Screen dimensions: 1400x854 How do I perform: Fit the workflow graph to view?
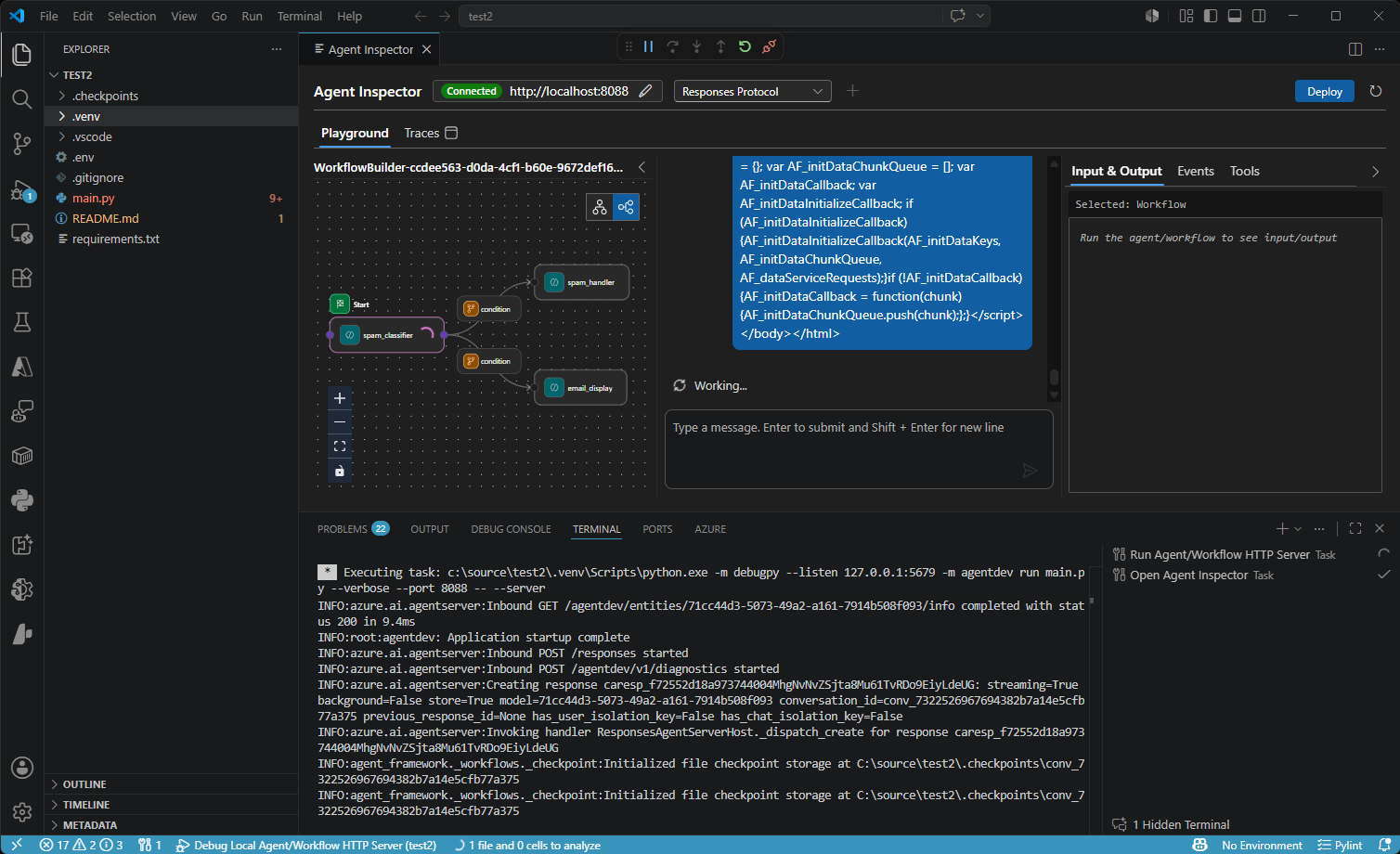click(340, 446)
